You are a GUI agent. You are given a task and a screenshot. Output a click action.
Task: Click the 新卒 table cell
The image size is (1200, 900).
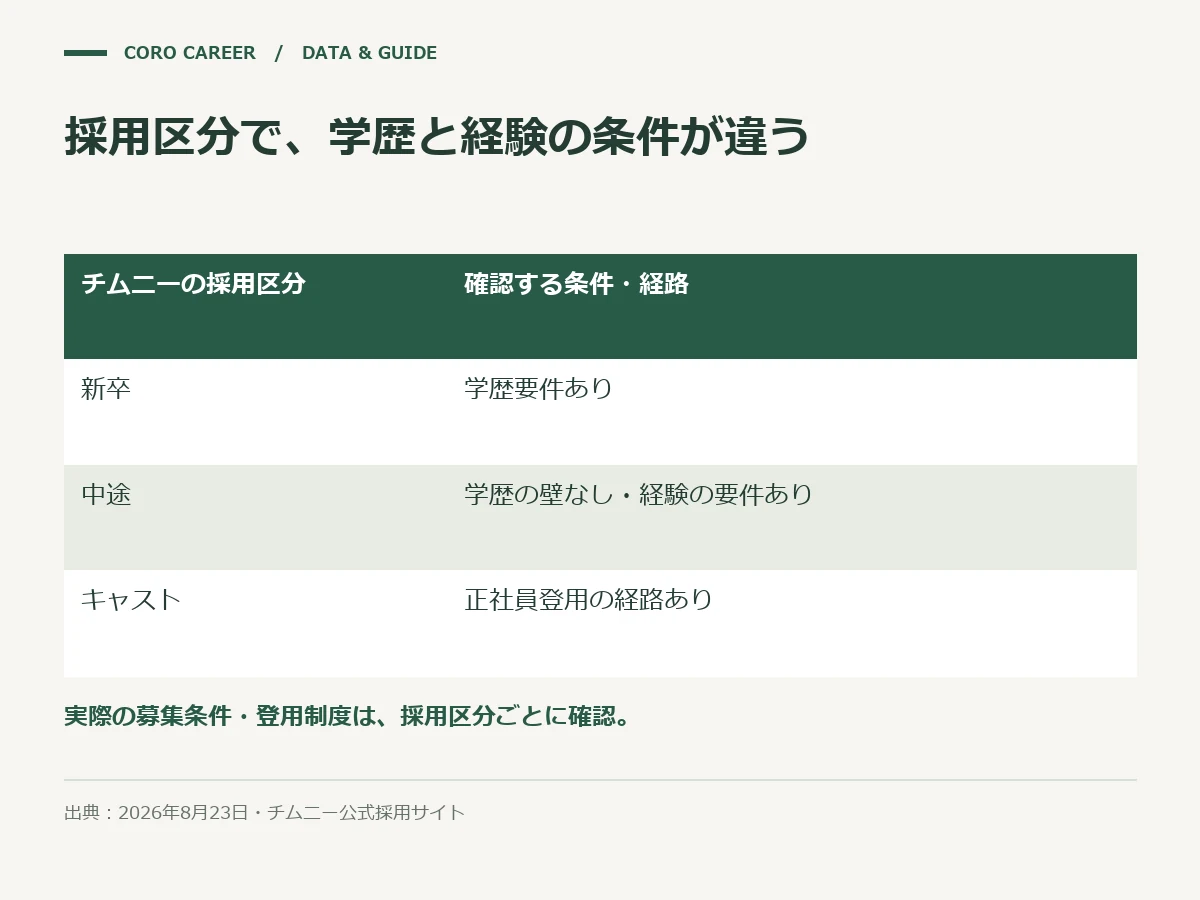tap(106, 389)
